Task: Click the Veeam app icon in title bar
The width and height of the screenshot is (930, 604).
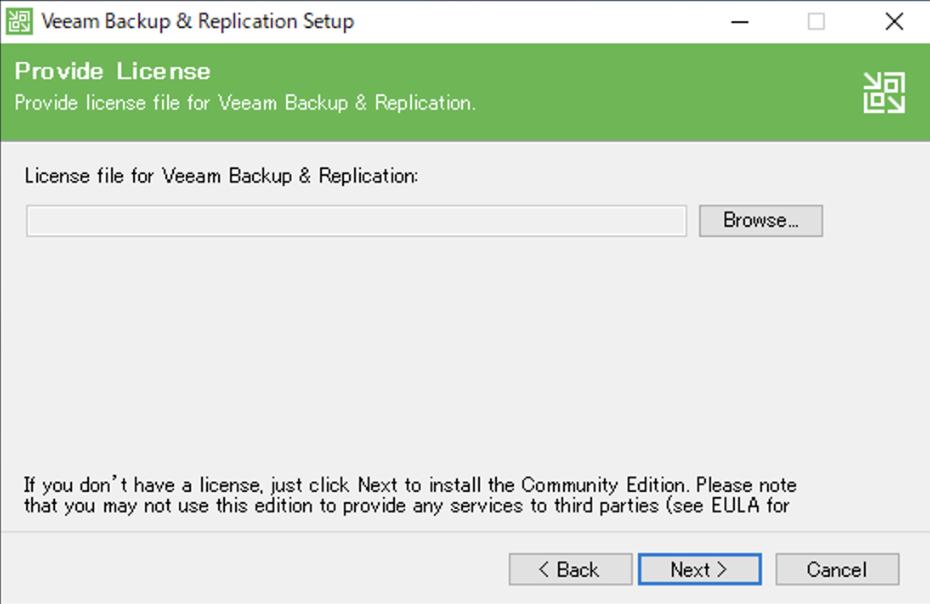Action: pos(19,21)
